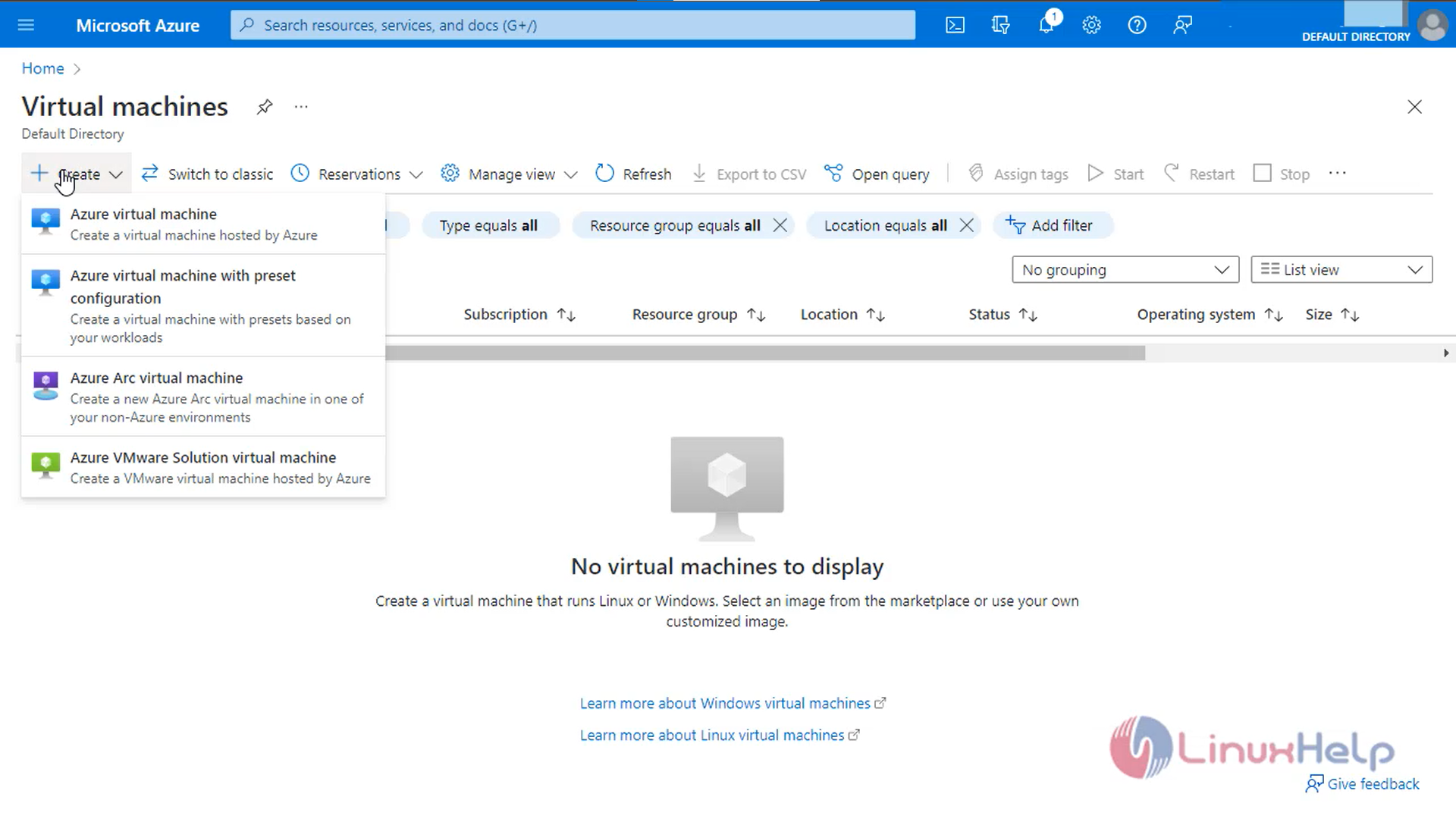Open Learn more about Linux virtual machines
The width and height of the screenshot is (1456, 819).
(720, 735)
